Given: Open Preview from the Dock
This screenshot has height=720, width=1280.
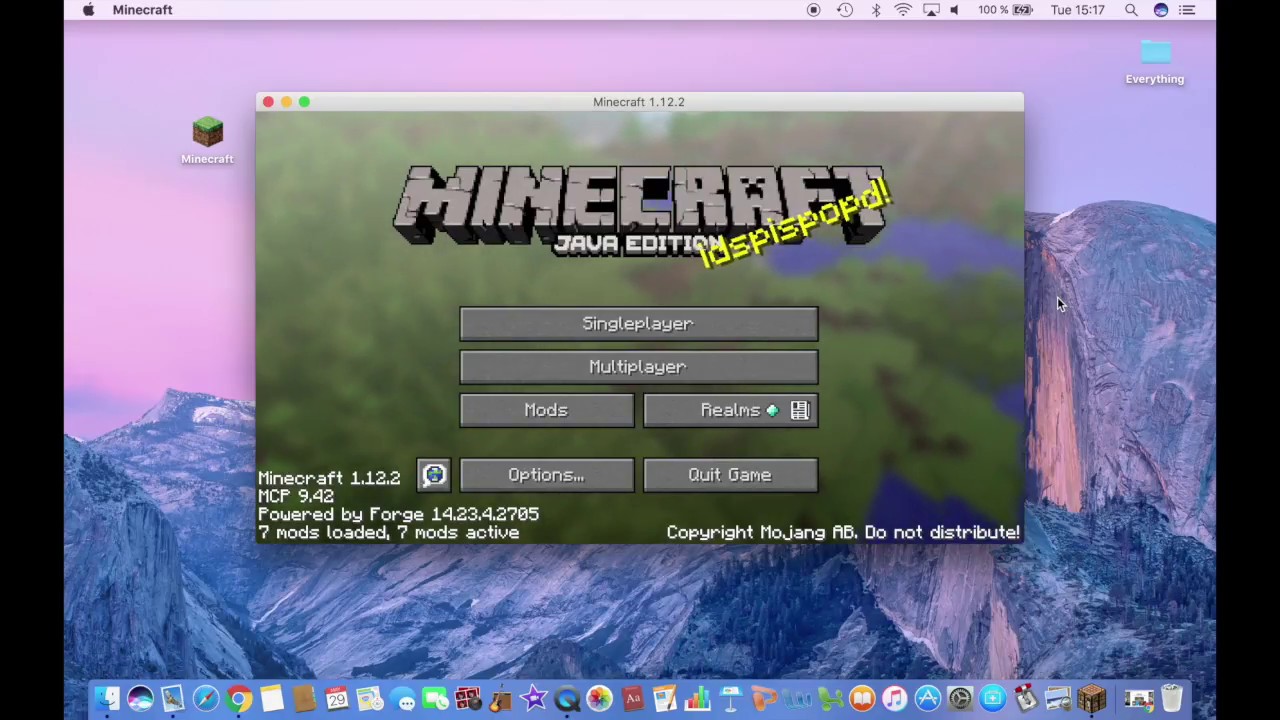Looking at the screenshot, I should [x=1057, y=699].
